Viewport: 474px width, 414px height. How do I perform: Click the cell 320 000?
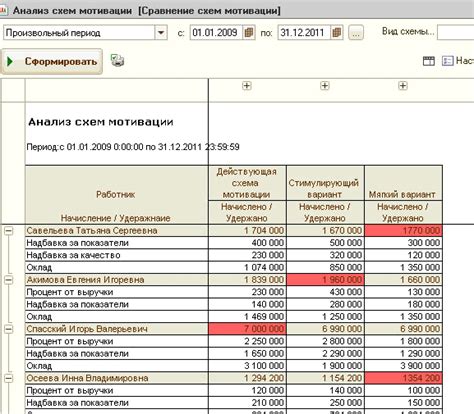(325, 255)
